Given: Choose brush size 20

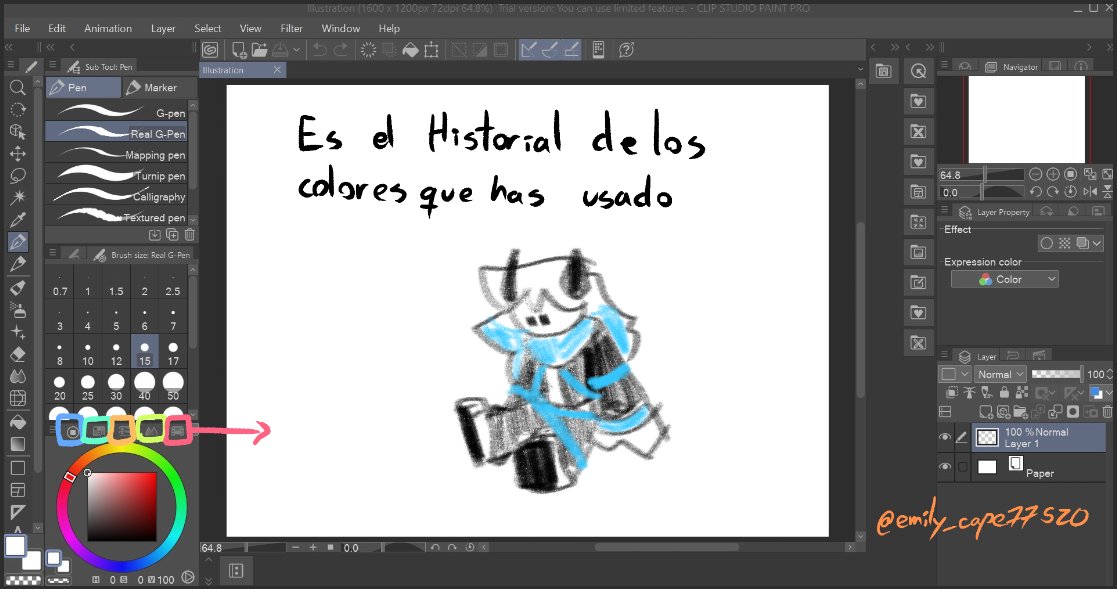Looking at the screenshot, I should point(60,388).
